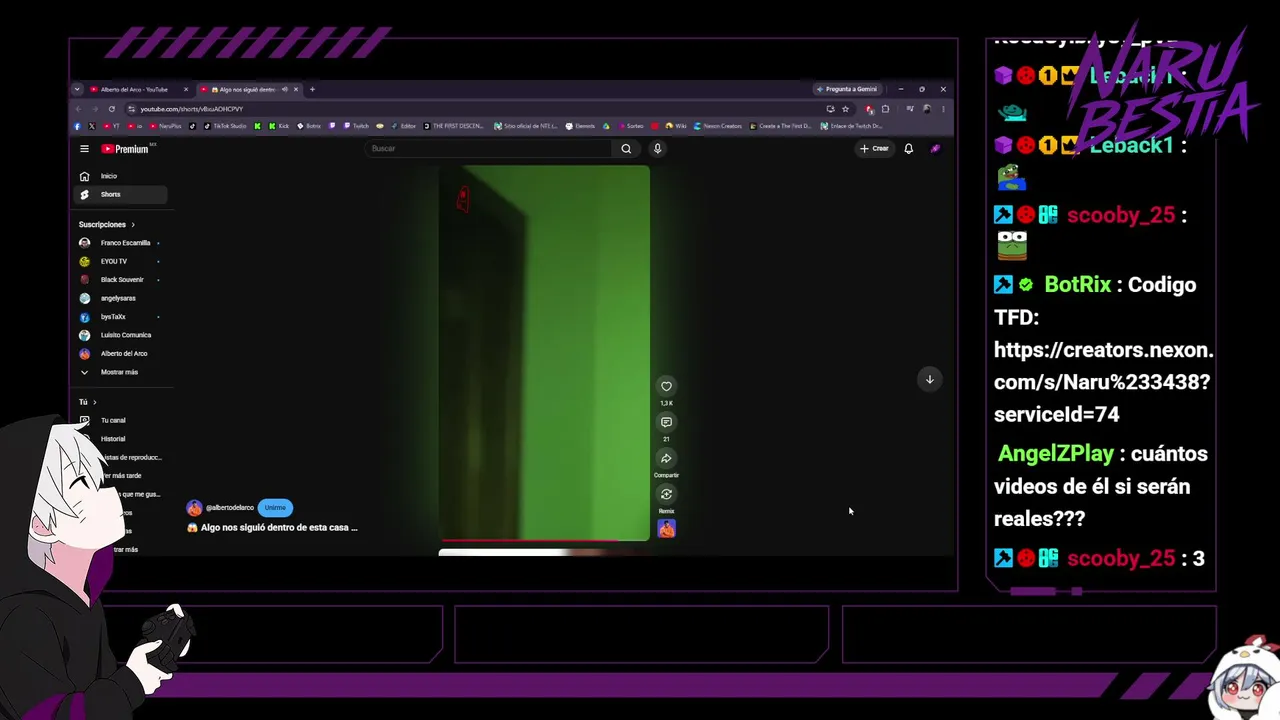Switch to the Alberto del Arco YouTube tab

click(137, 90)
